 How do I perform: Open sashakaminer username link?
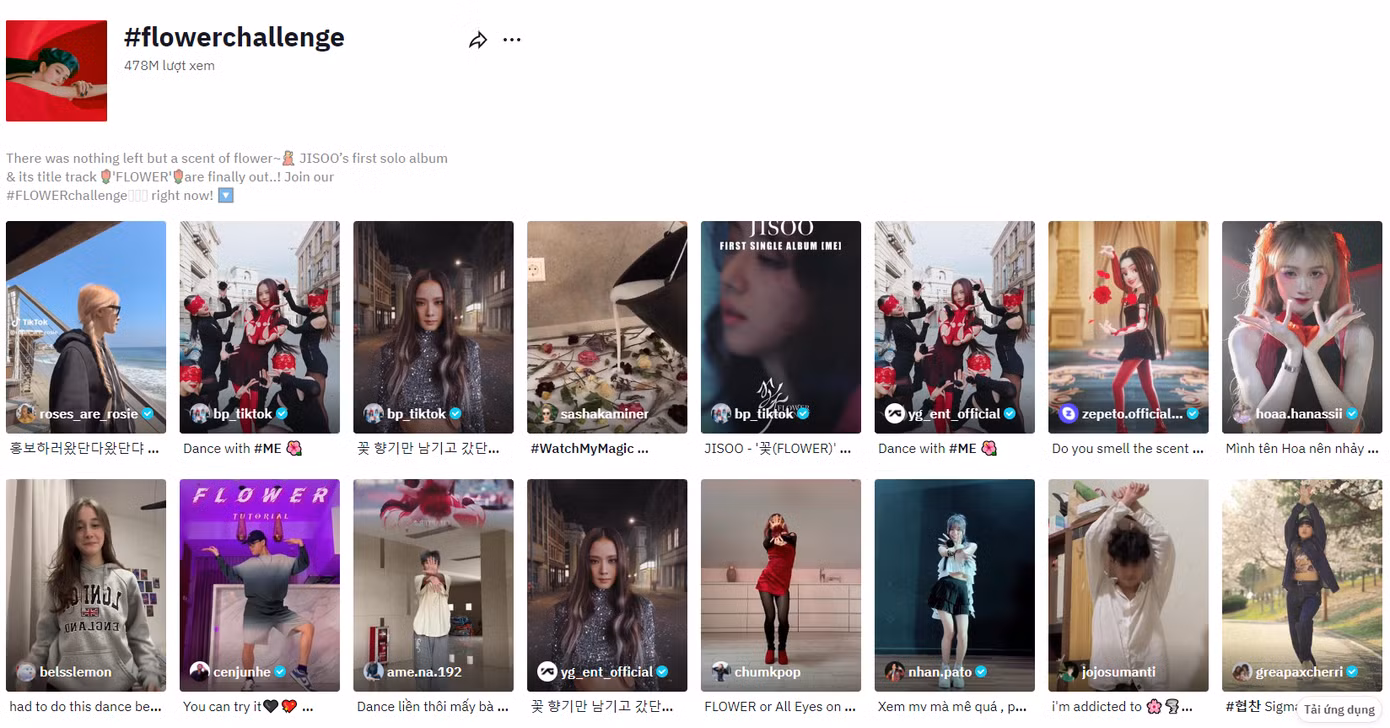[x=605, y=414]
